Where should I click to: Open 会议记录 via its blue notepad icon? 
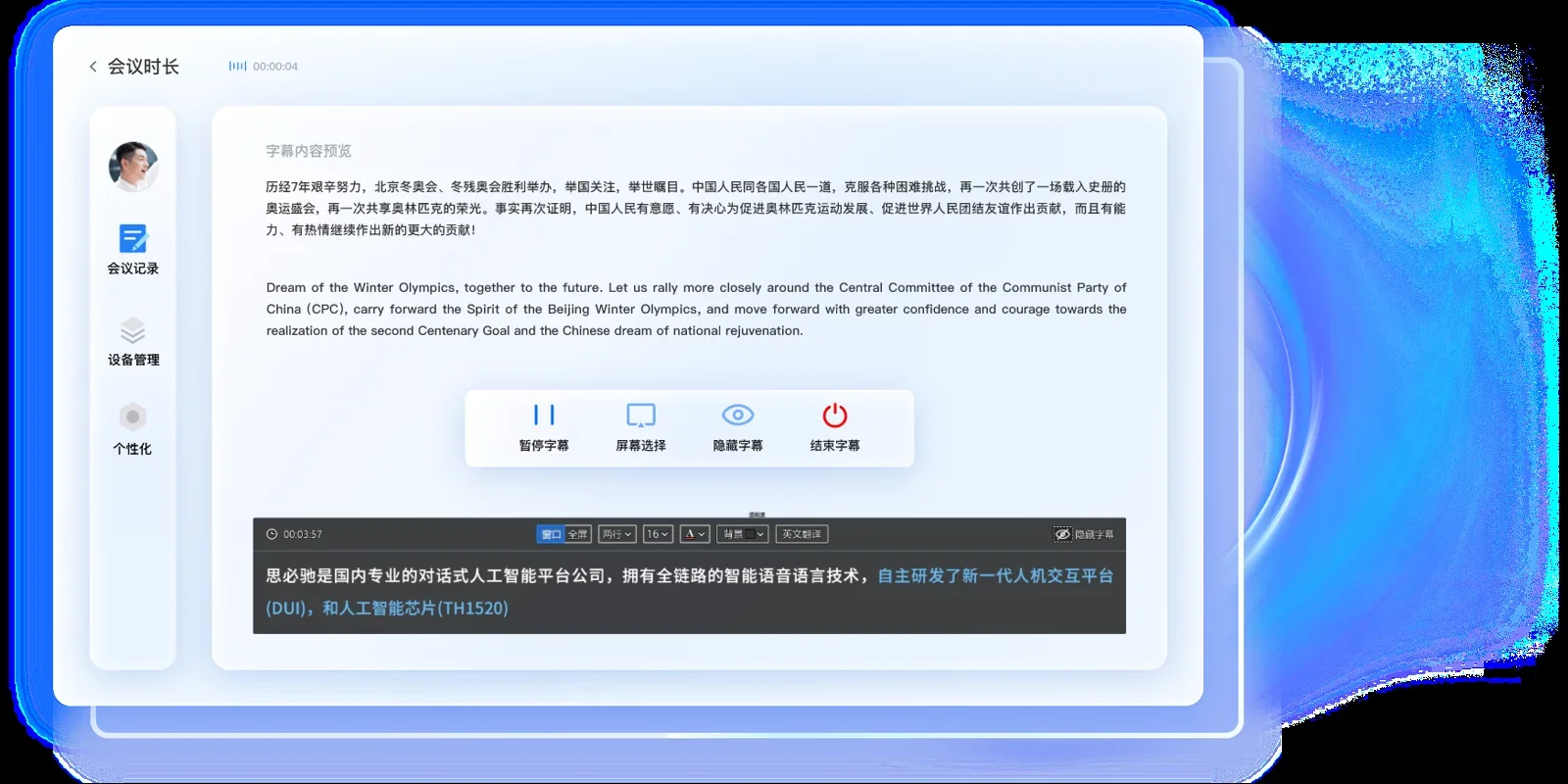tap(132, 238)
